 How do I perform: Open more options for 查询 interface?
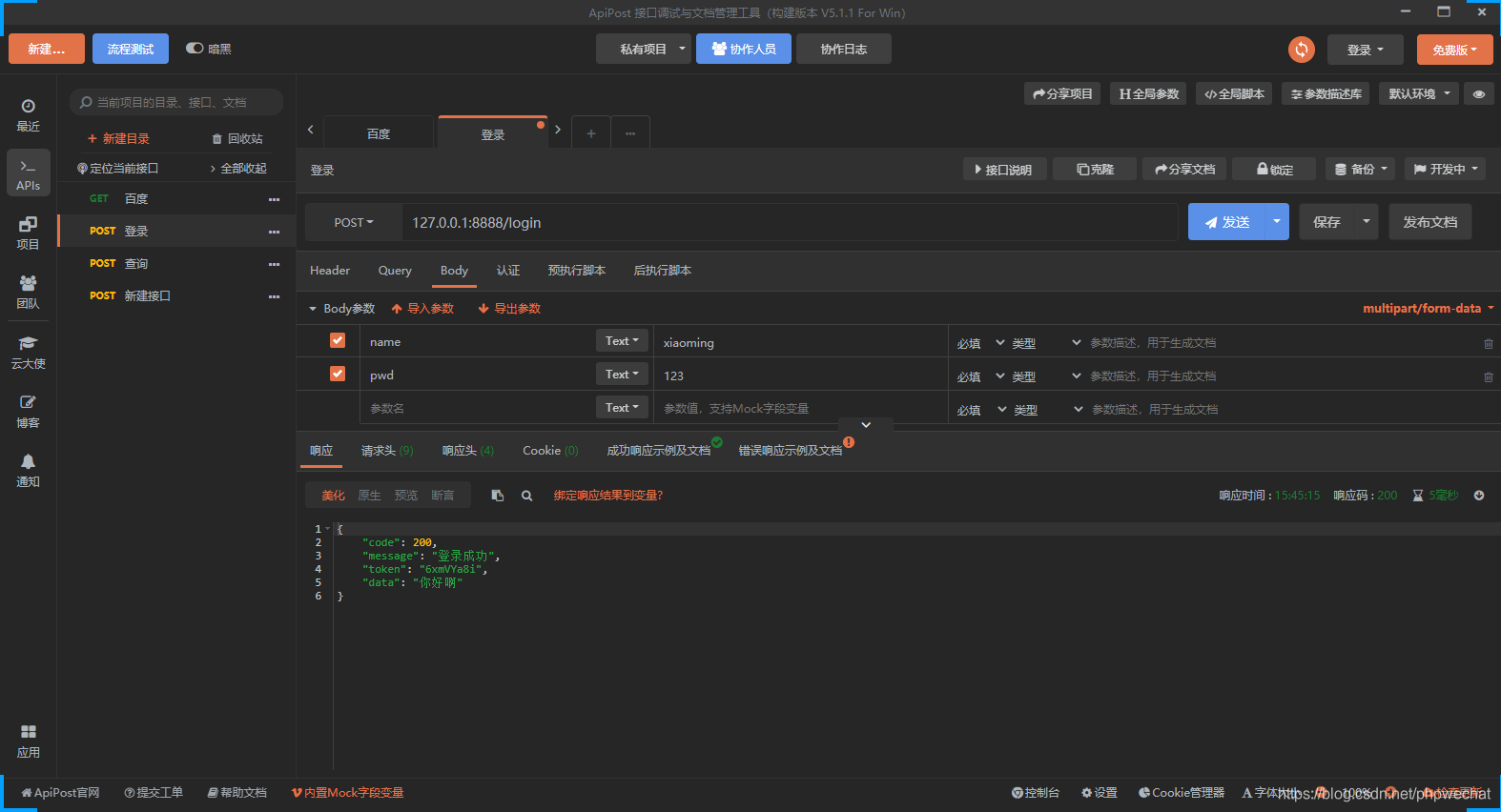click(274, 264)
